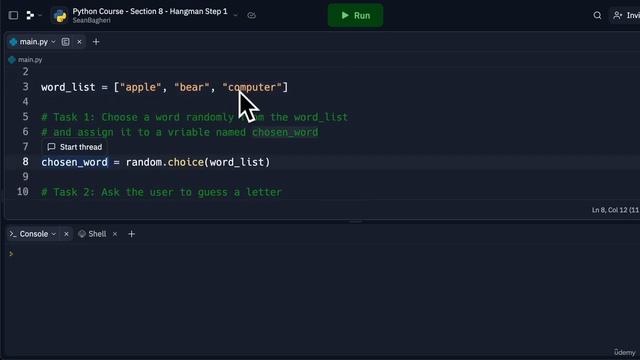Click line number 10 in the gutter
Viewport: 640px width, 360px height.
(23, 191)
